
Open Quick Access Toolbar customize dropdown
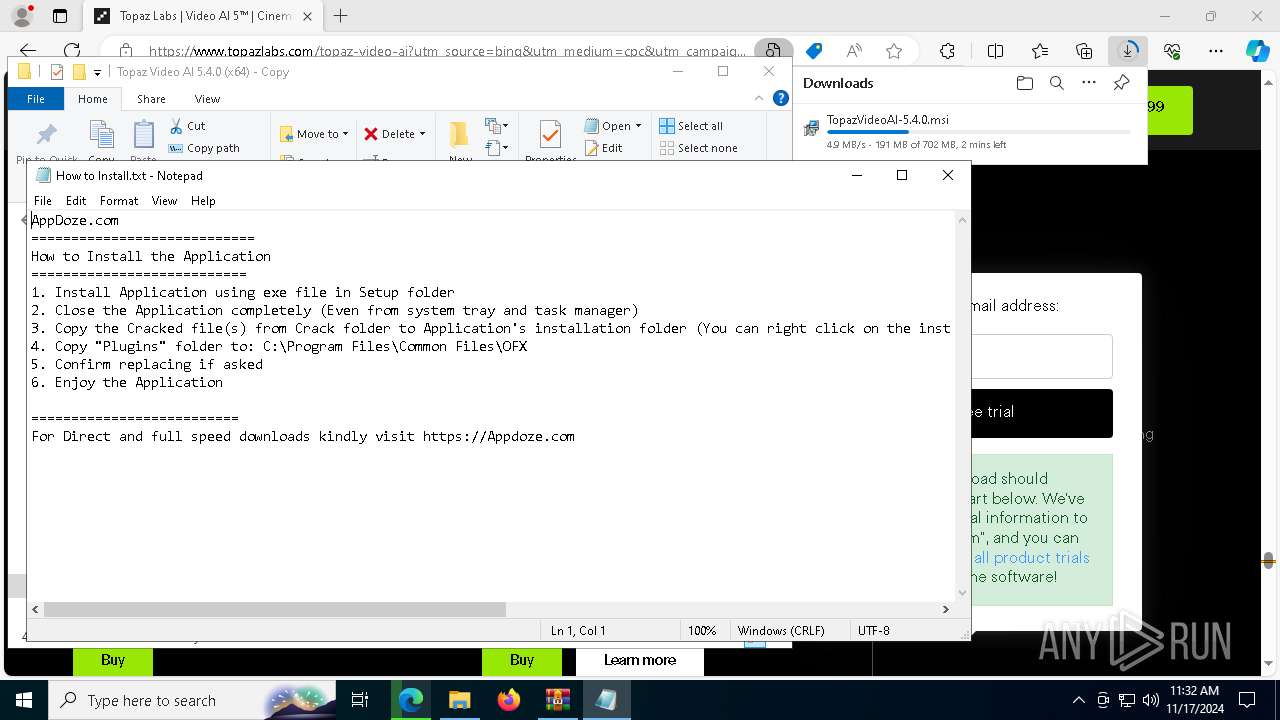click(98, 72)
